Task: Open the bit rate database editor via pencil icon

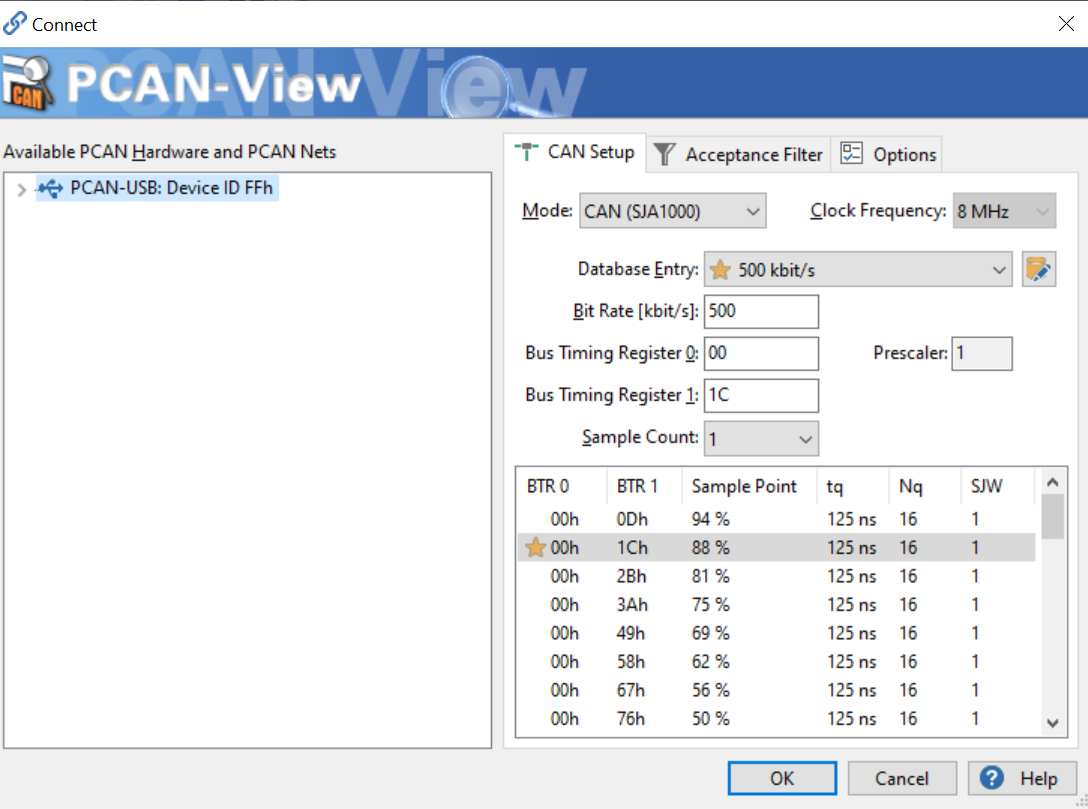Action: click(1039, 269)
